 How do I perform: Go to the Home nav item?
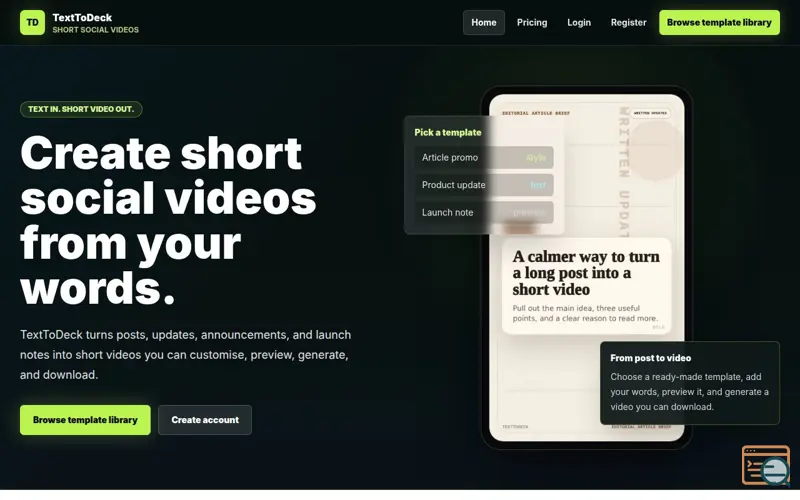pyautogui.click(x=484, y=22)
